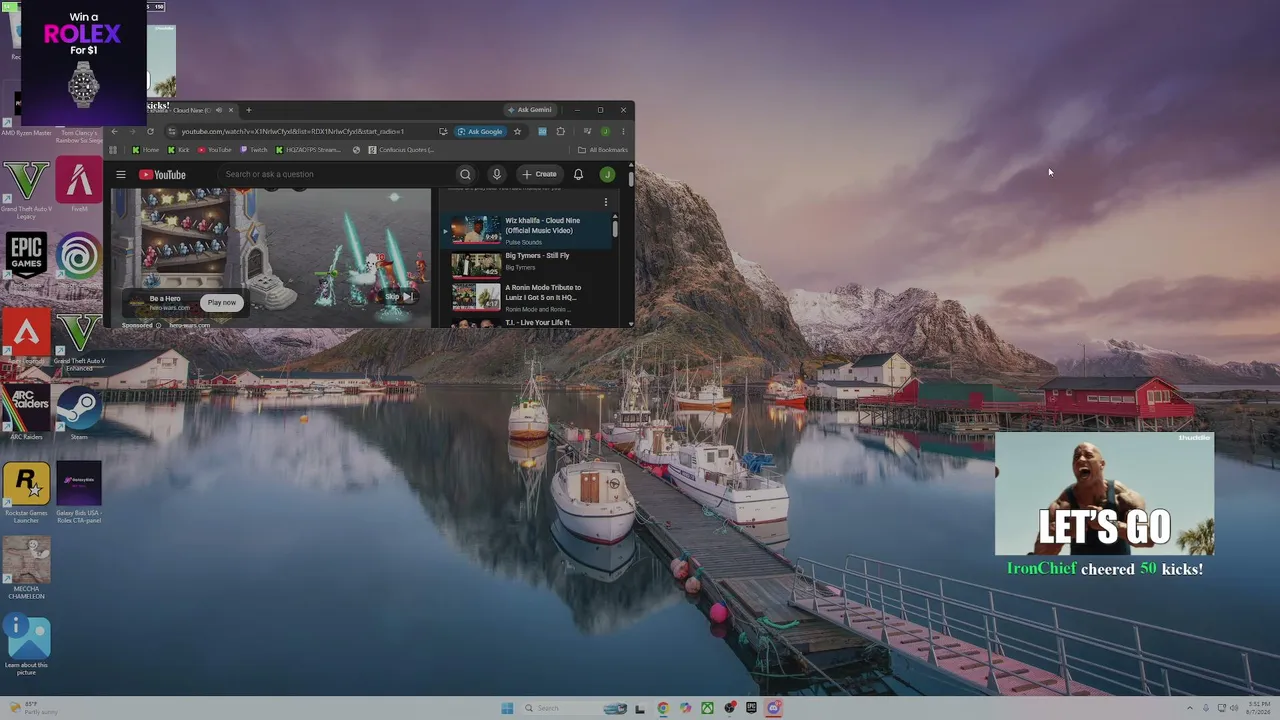
Task: Mute the tab via its speaker icon
Action: tap(218, 110)
